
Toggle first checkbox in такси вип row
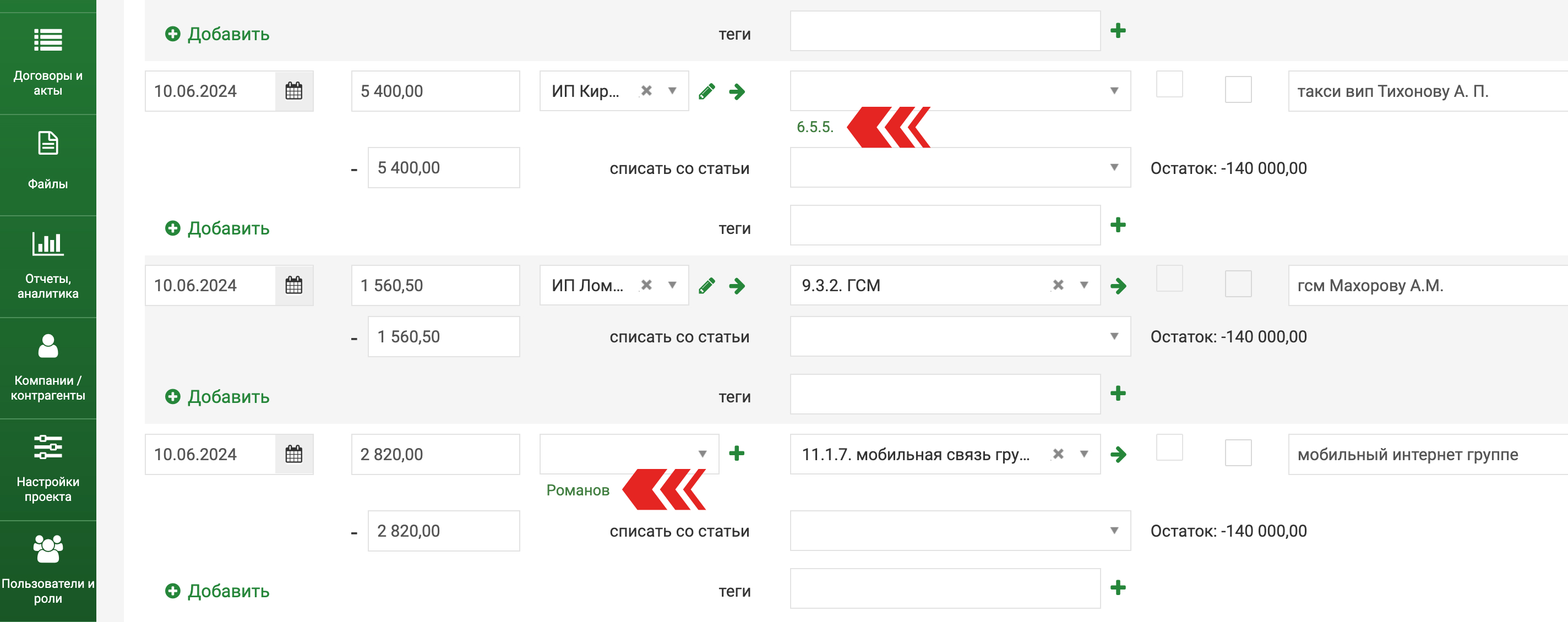[x=1169, y=85]
